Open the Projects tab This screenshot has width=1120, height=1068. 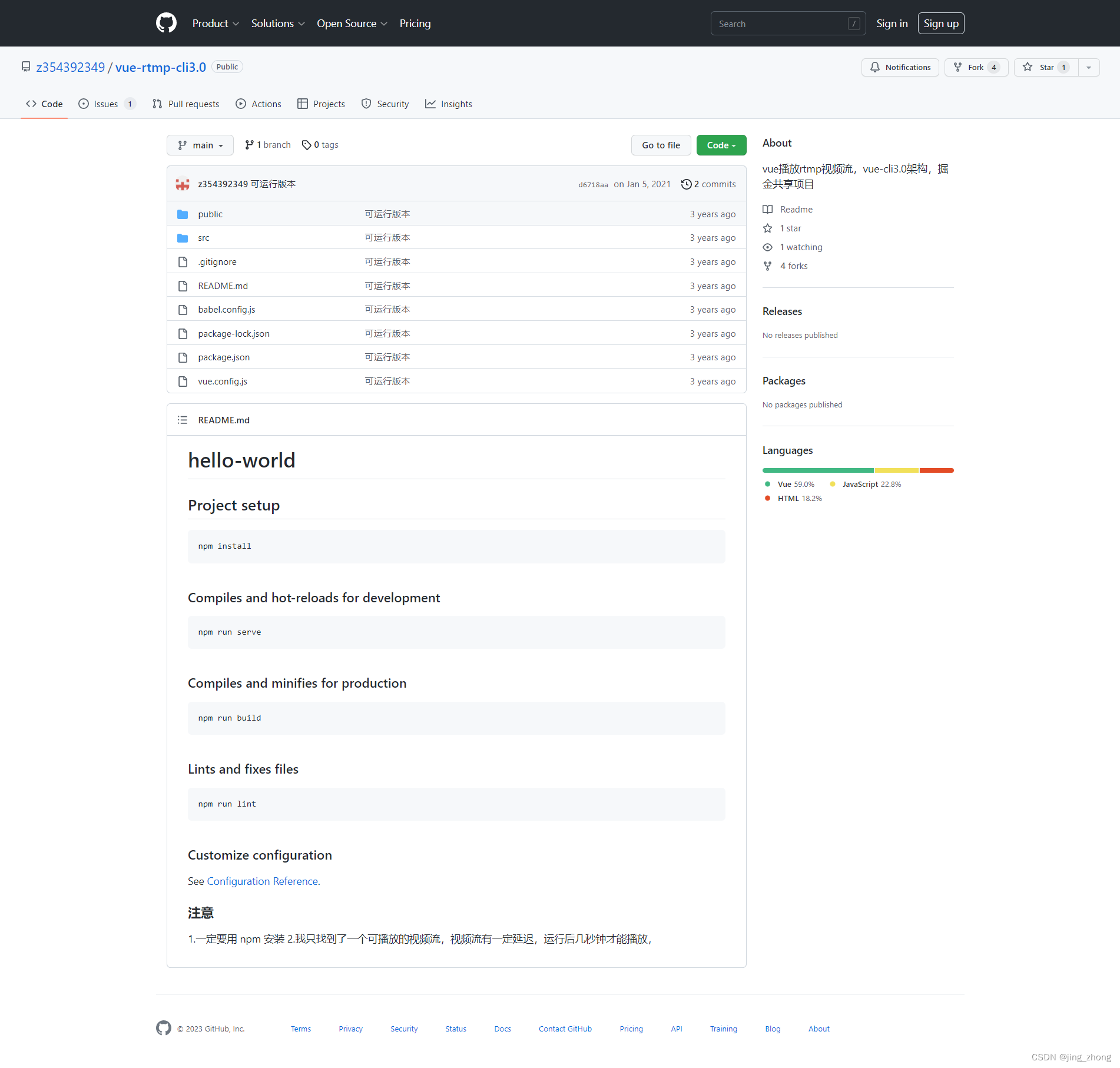click(x=322, y=104)
